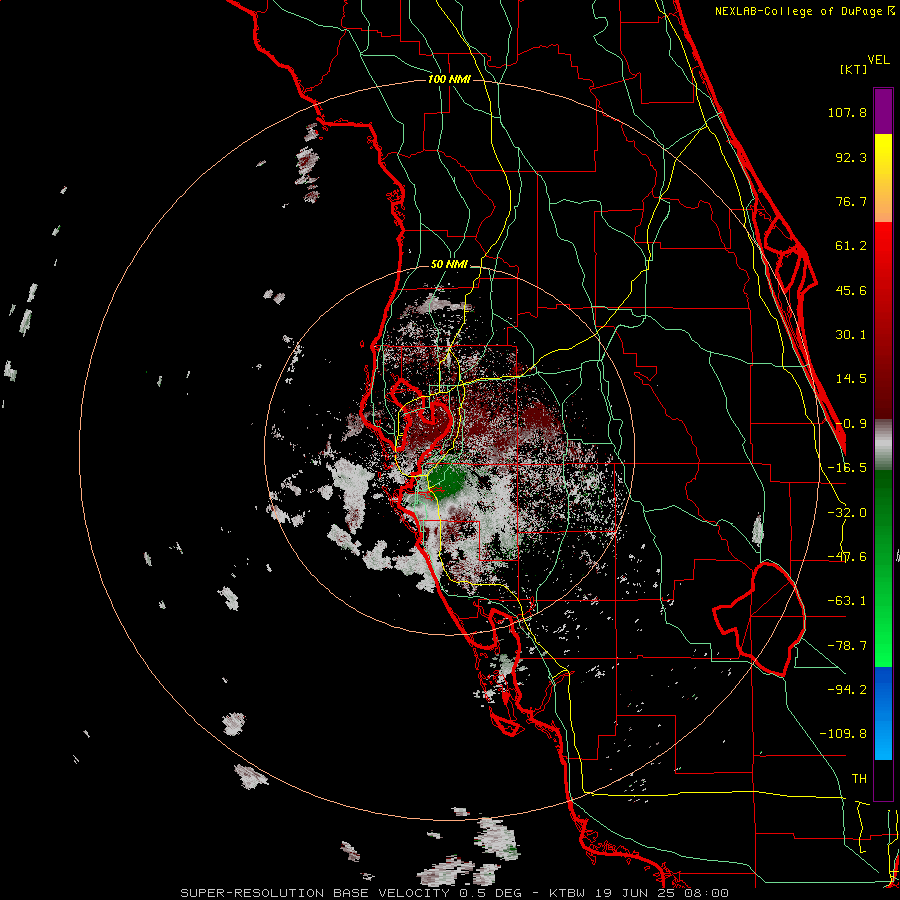900x900 pixels.
Task: Click the Super-Resolution Base Velocity caption
Action: point(454,893)
